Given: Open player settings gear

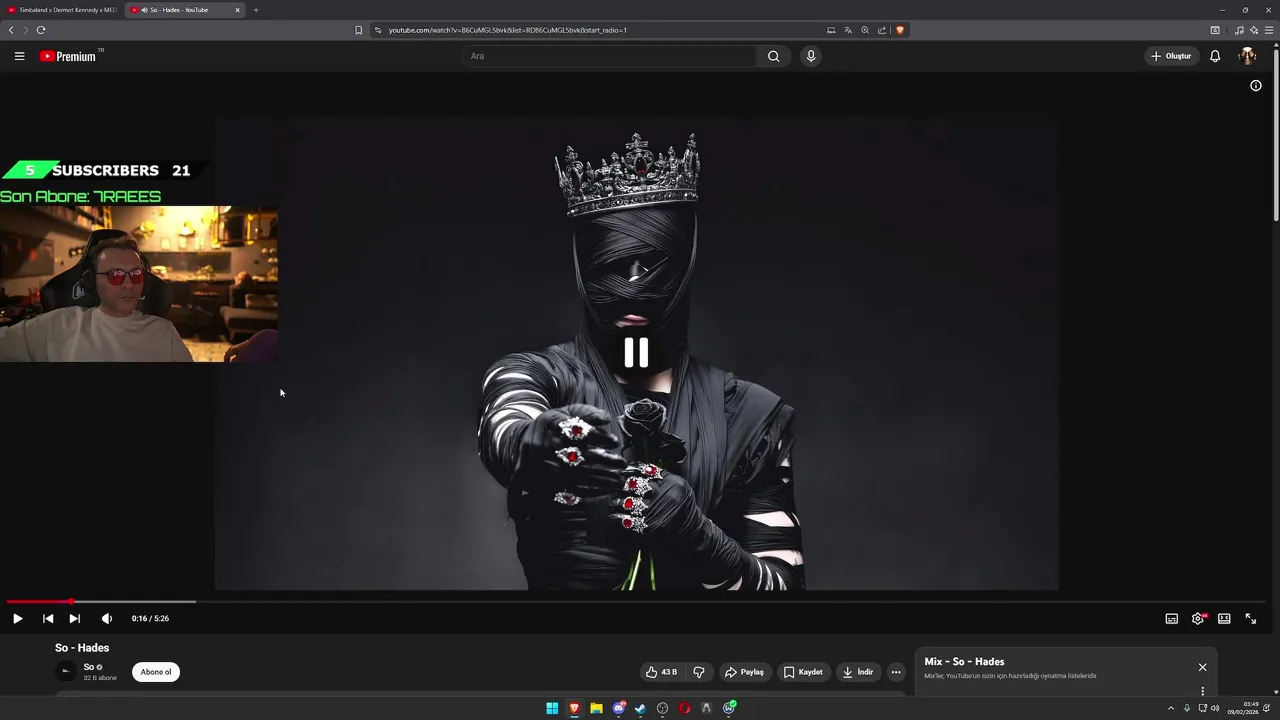Looking at the screenshot, I should coord(1198,619).
